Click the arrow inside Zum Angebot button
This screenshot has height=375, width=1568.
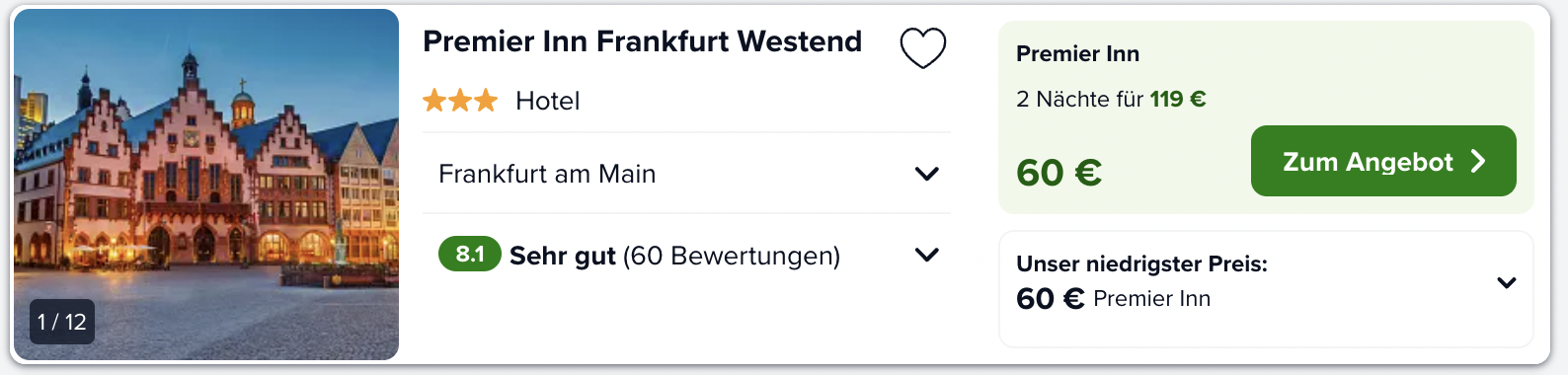[x=1478, y=161]
